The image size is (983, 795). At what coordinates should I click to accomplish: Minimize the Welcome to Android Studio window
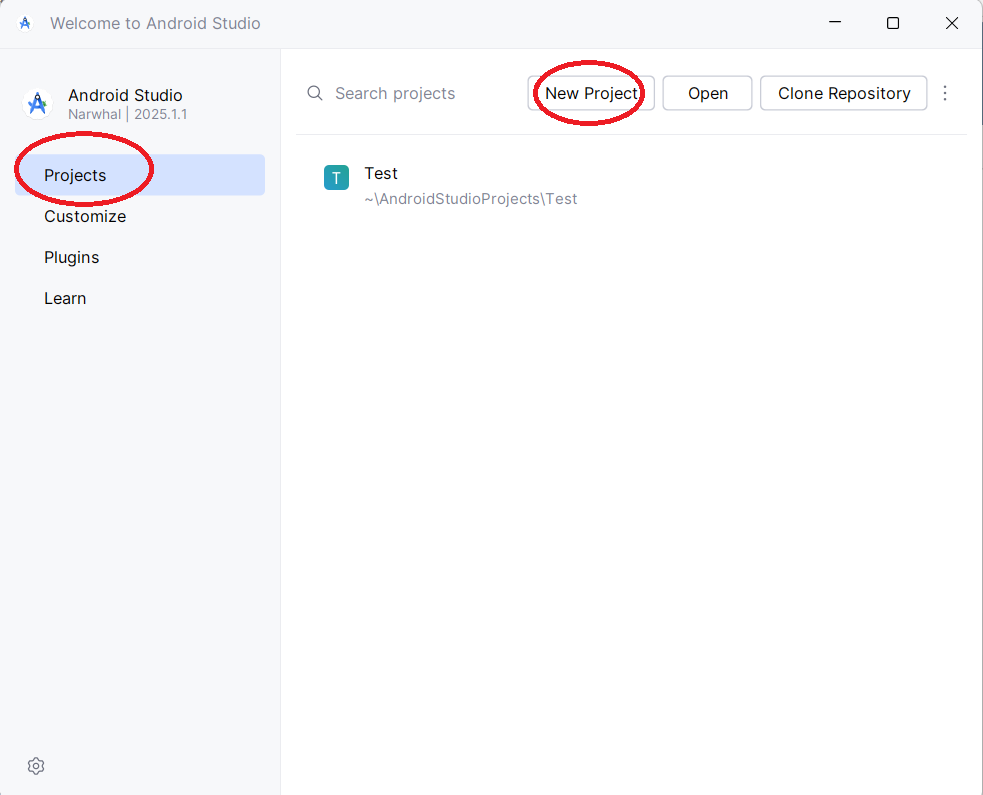point(834,23)
